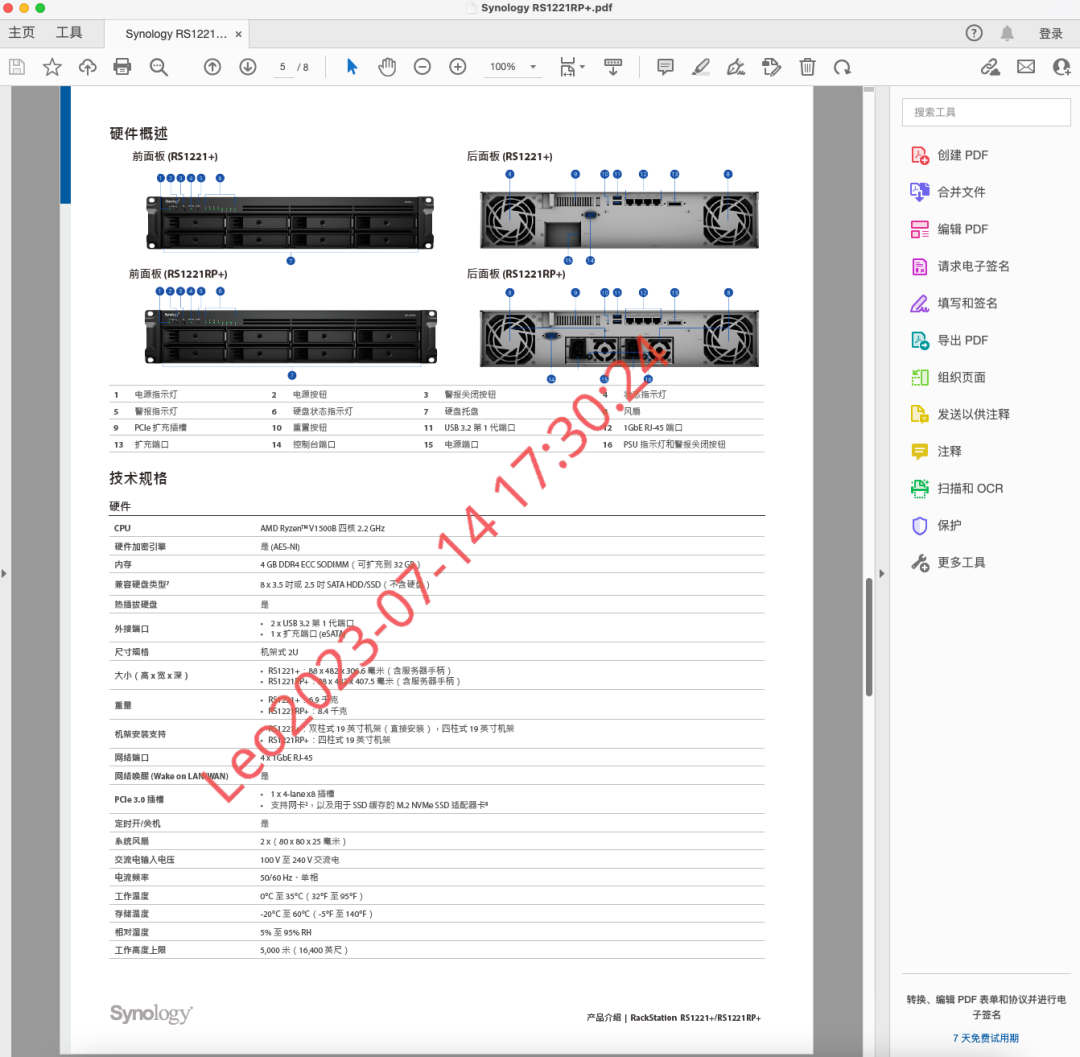
Task: Select the highlighter pen tool
Action: 700,67
